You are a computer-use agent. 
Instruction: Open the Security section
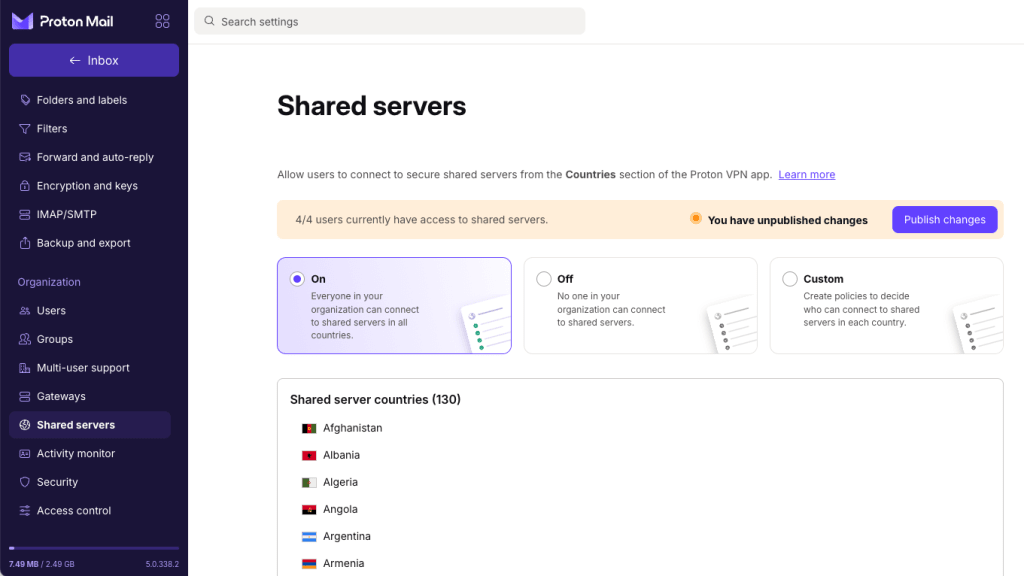[57, 481]
